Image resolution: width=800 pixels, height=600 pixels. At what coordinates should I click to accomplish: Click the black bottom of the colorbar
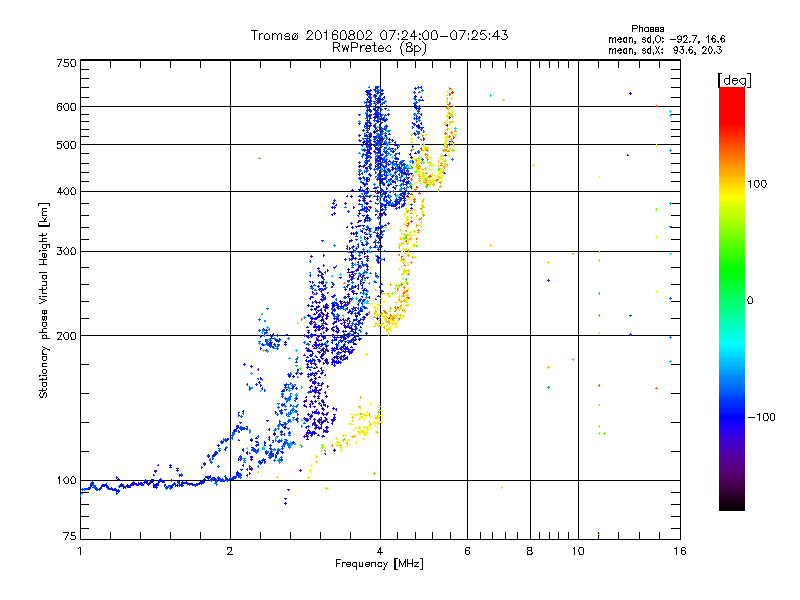point(732,503)
